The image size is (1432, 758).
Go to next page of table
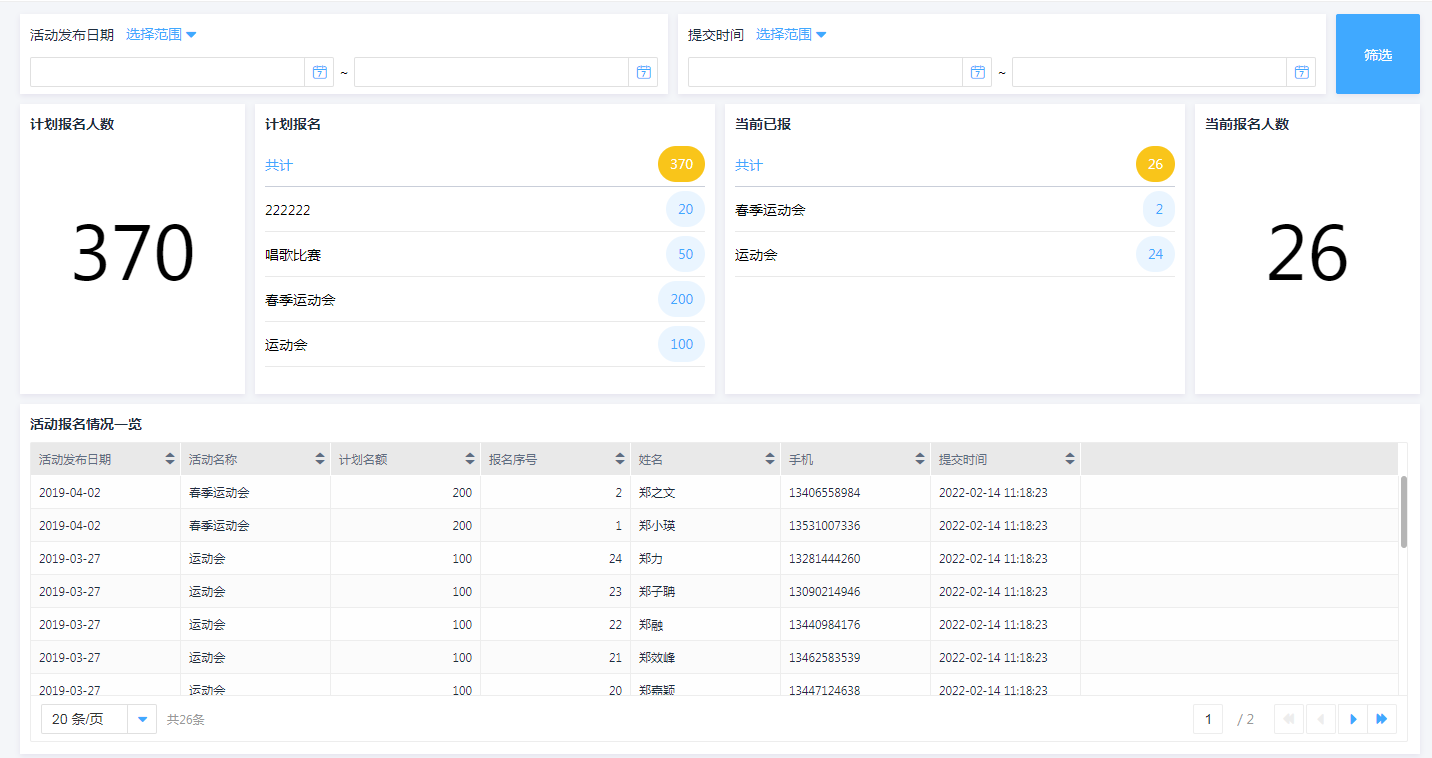[x=1352, y=719]
